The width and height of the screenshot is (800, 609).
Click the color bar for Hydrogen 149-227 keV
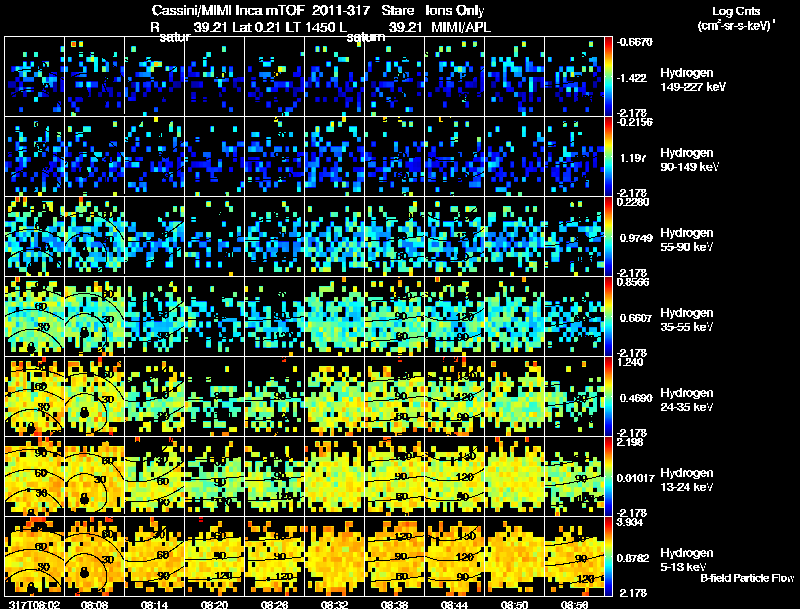[x=608, y=76]
